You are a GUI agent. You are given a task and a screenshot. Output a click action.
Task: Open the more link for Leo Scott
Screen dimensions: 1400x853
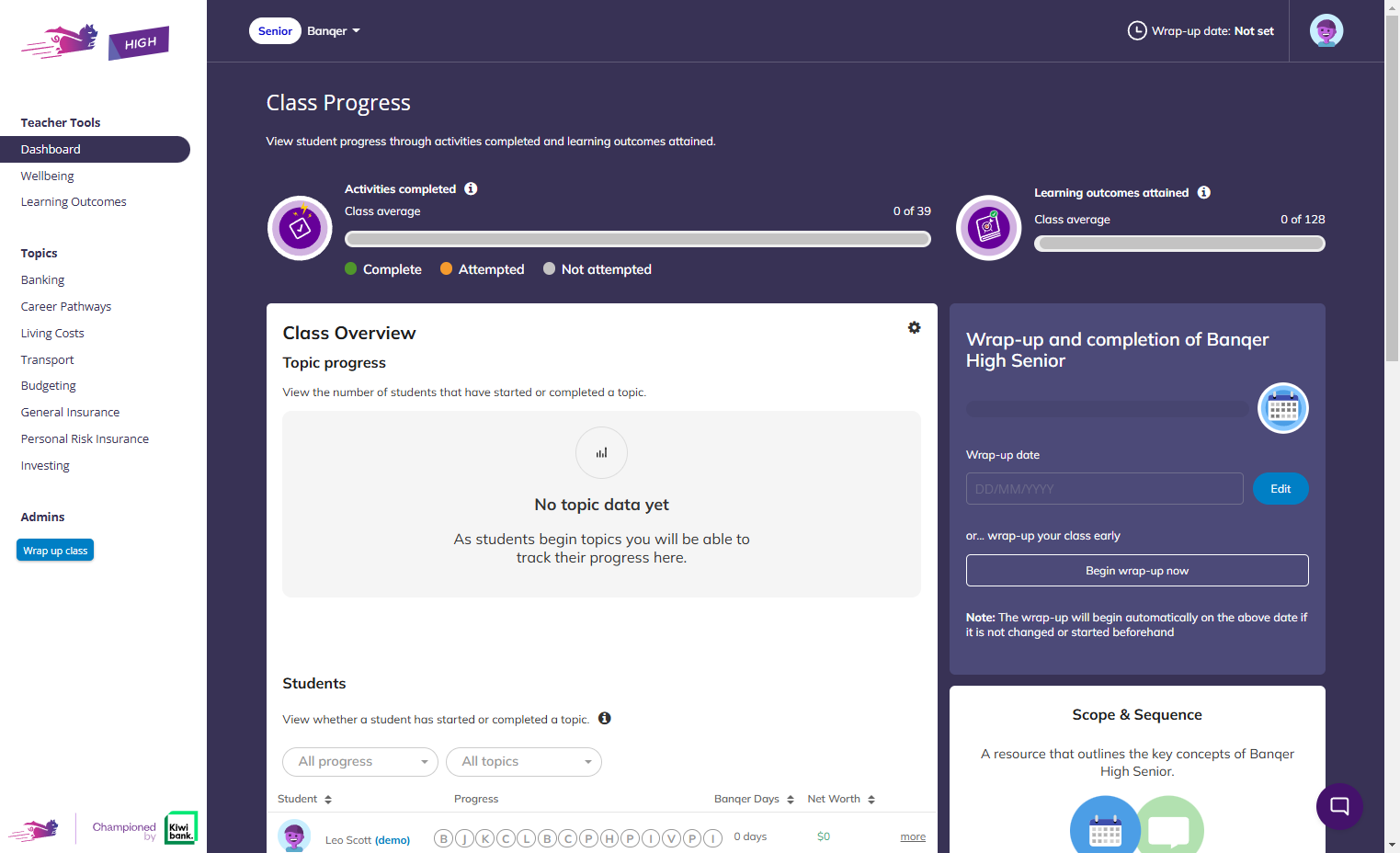click(x=913, y=836)
